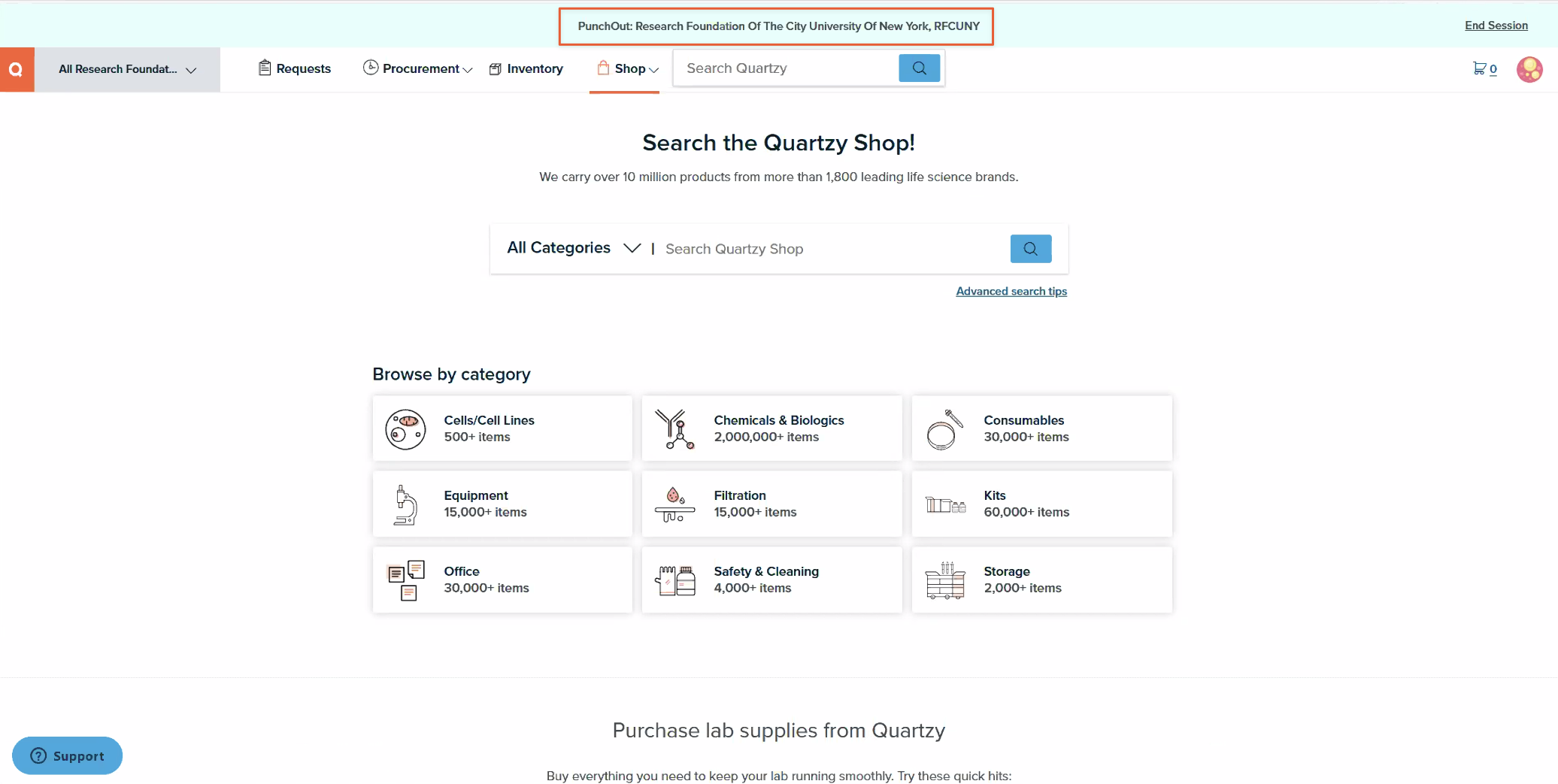Click the Requests clipboard icon
1558x784 pixels.
click(x=265, y=68)
